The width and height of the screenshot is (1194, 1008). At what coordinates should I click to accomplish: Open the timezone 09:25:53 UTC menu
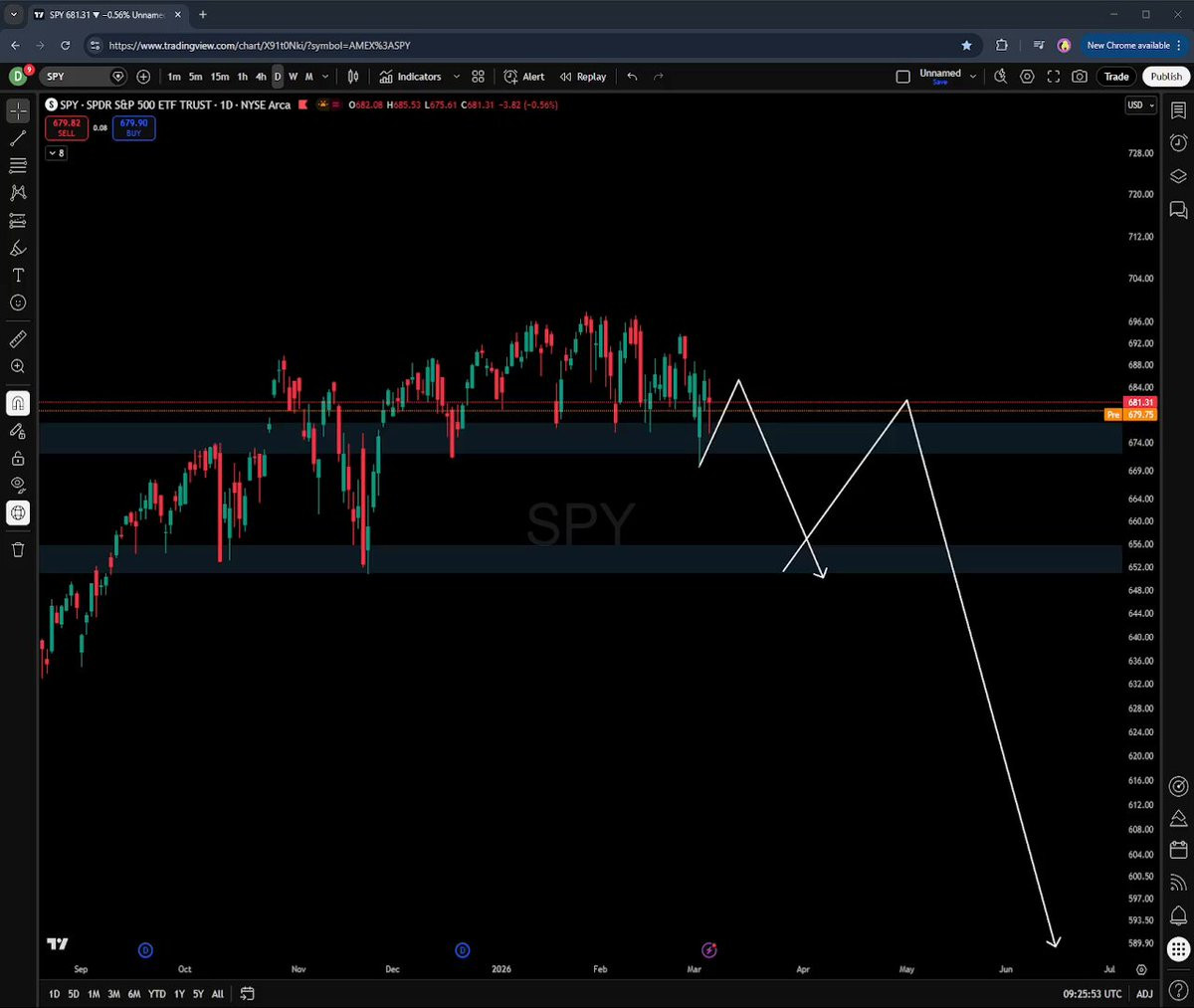tap(1092, 994)
